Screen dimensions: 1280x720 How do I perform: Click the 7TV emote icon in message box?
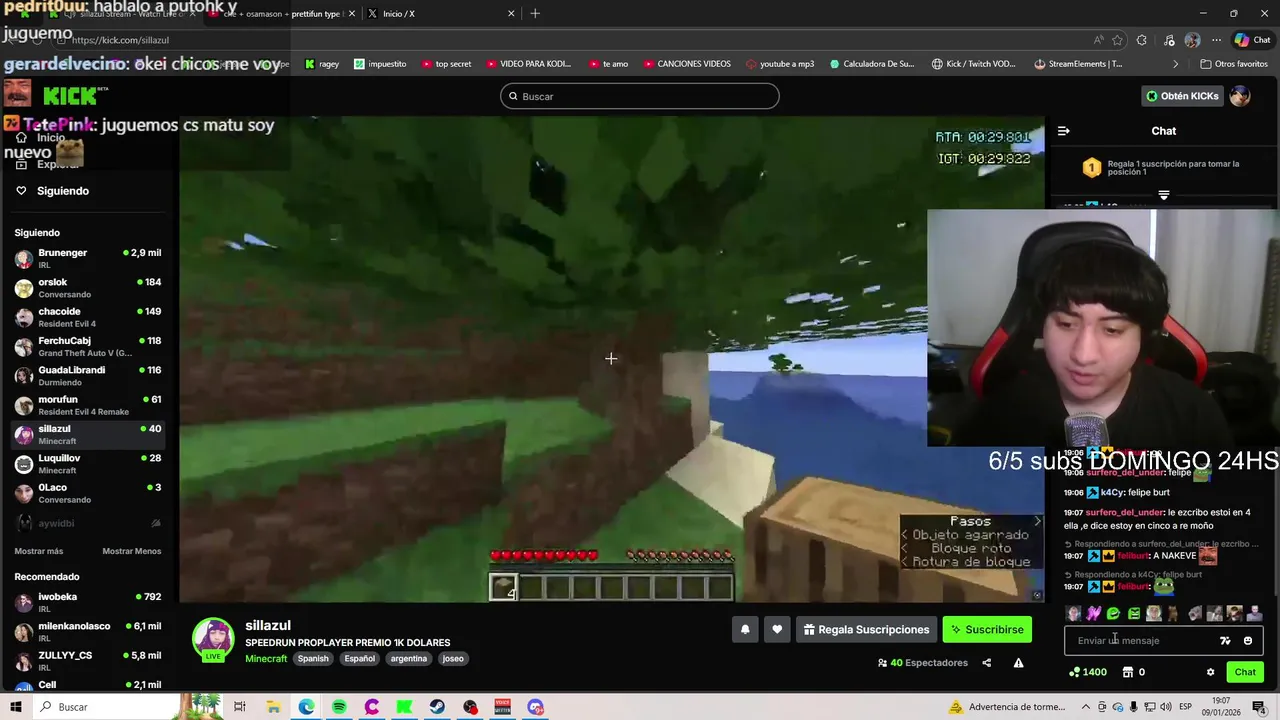(x=1225, y=641)
